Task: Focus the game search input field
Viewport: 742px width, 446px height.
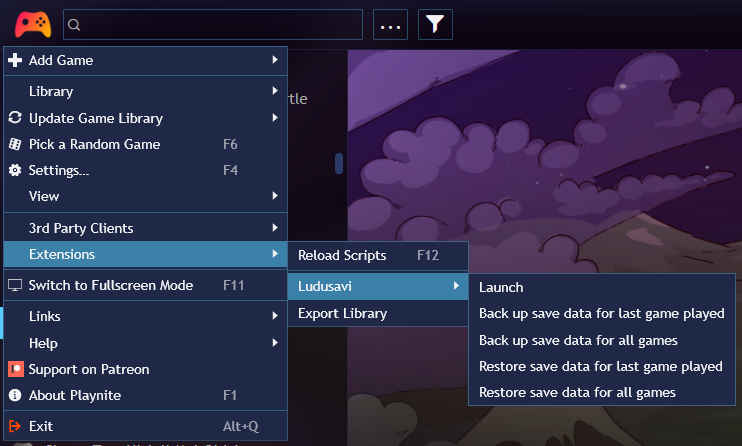Action: (213, 25)
